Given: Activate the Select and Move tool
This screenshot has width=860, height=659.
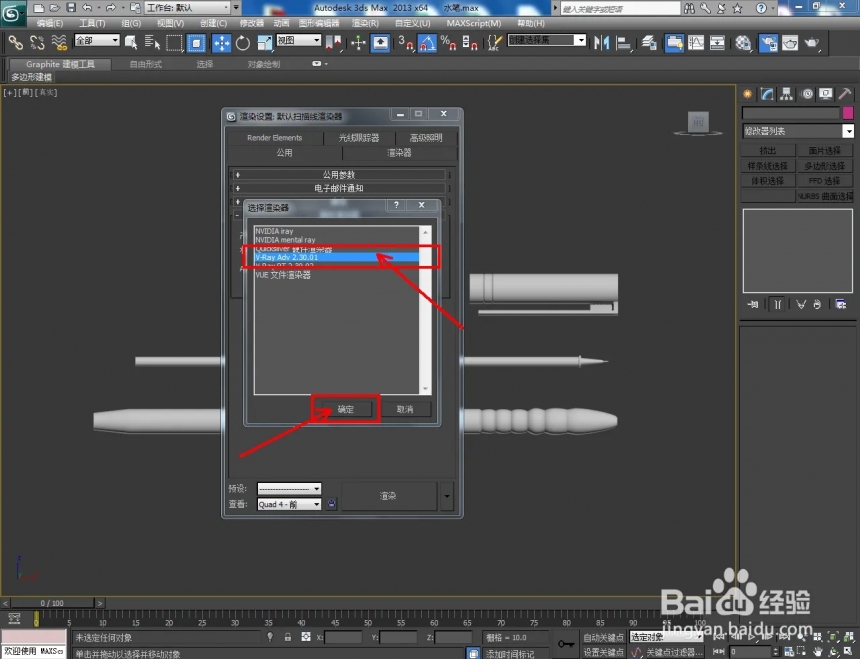Looking at the screenshot, I should (222, 42).
